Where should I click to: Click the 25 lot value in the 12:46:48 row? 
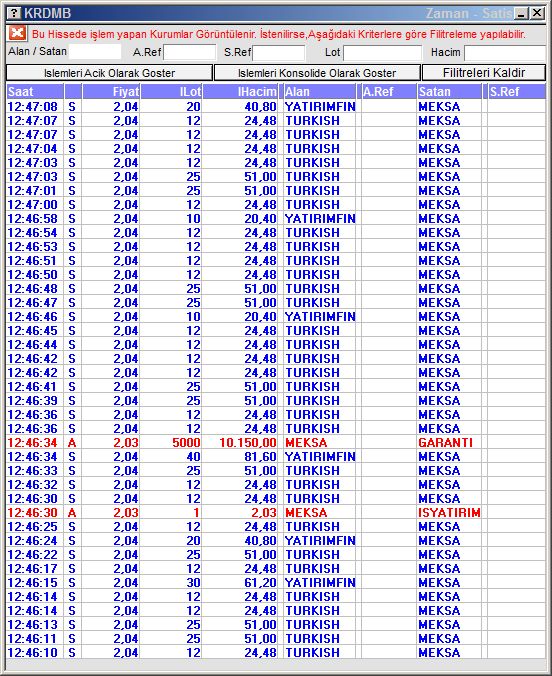point(193,288)
